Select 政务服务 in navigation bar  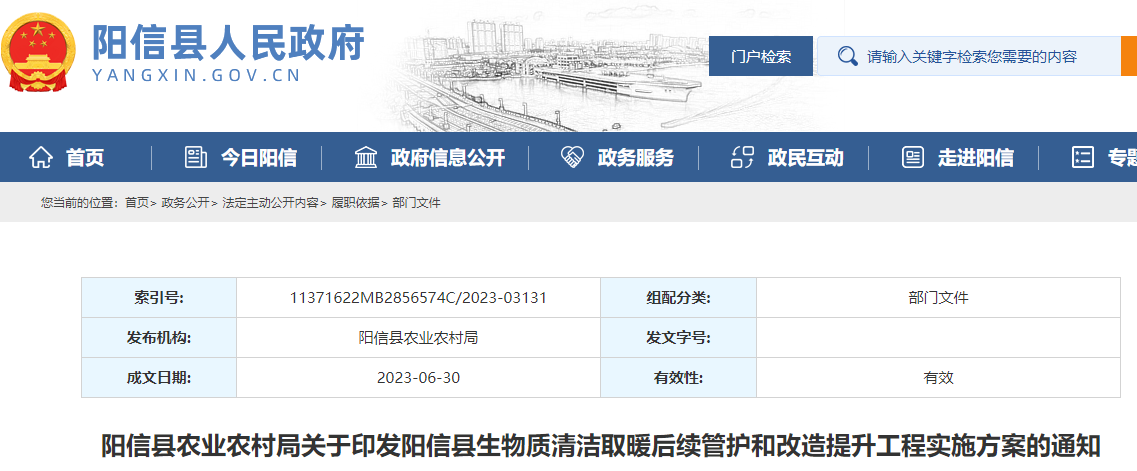point(635,157)
